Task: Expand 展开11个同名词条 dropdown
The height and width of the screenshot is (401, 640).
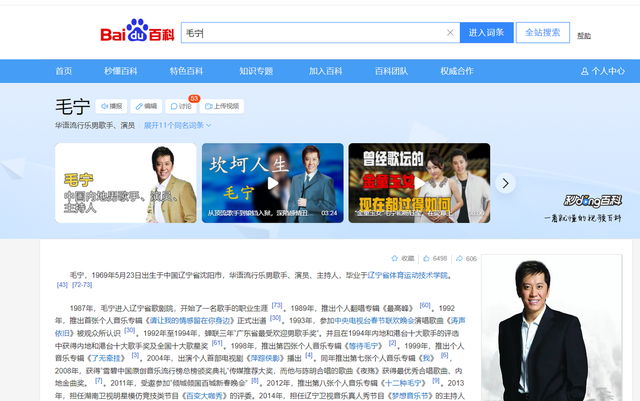Action: tap(178, 125)
